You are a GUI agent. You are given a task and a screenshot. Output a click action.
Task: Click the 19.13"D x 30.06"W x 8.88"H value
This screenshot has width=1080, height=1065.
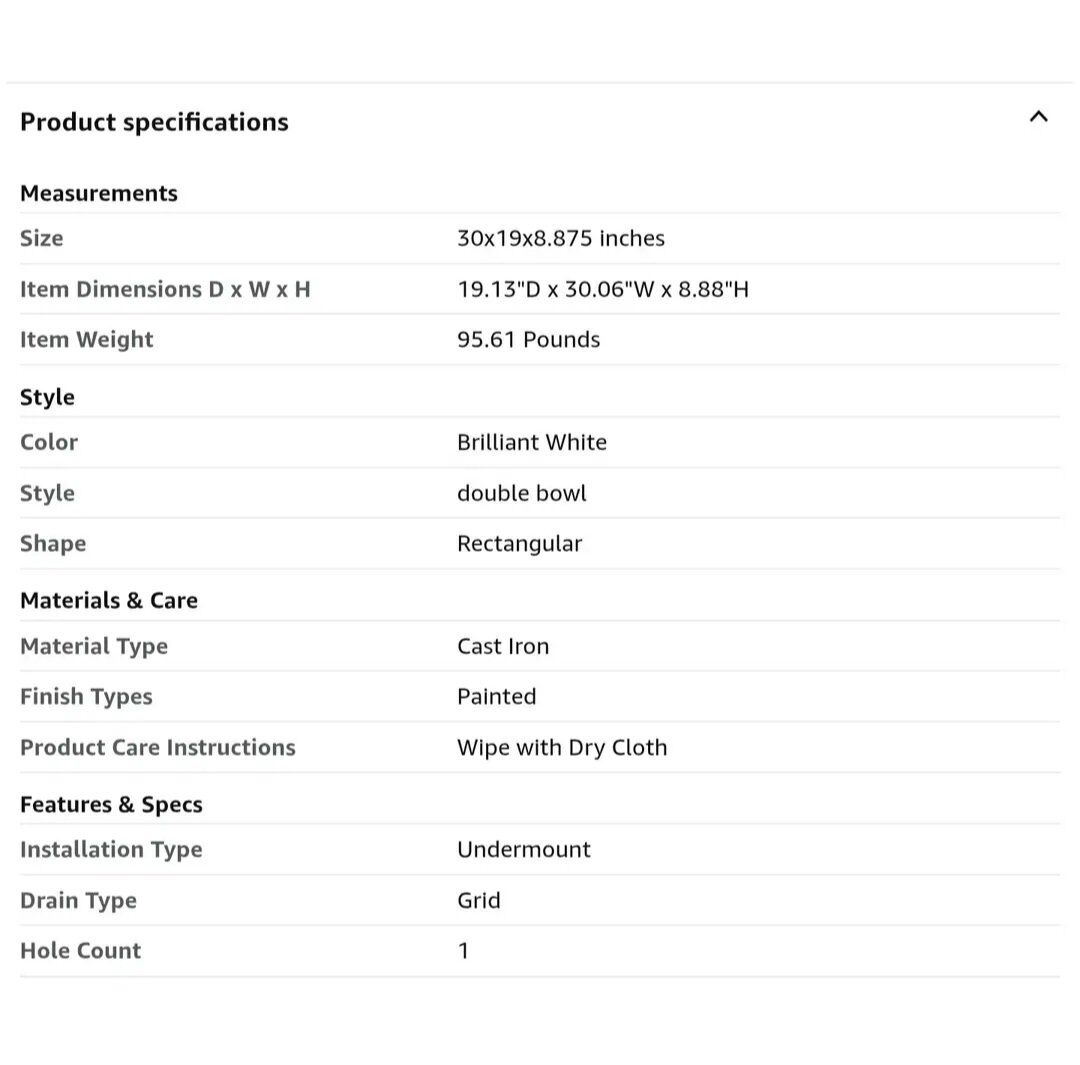[x=603, y=289]
